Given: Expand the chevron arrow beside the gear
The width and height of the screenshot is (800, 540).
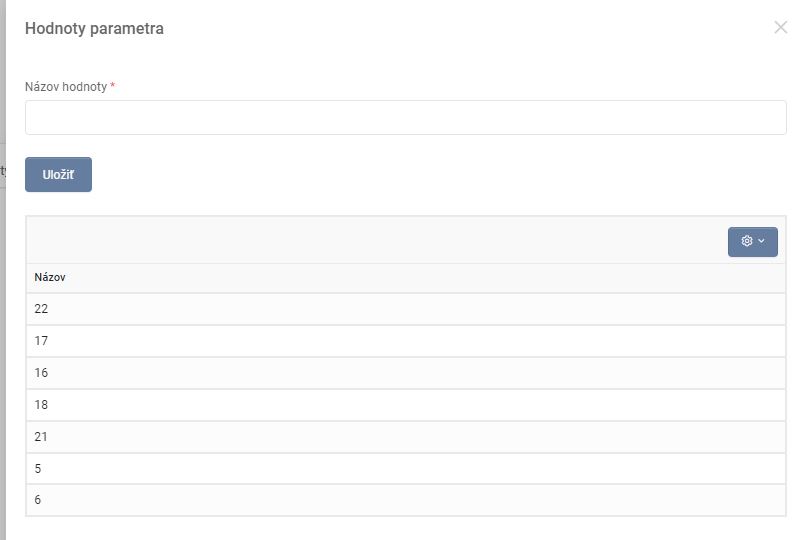Looking at the screenshot, I should 762,241.
